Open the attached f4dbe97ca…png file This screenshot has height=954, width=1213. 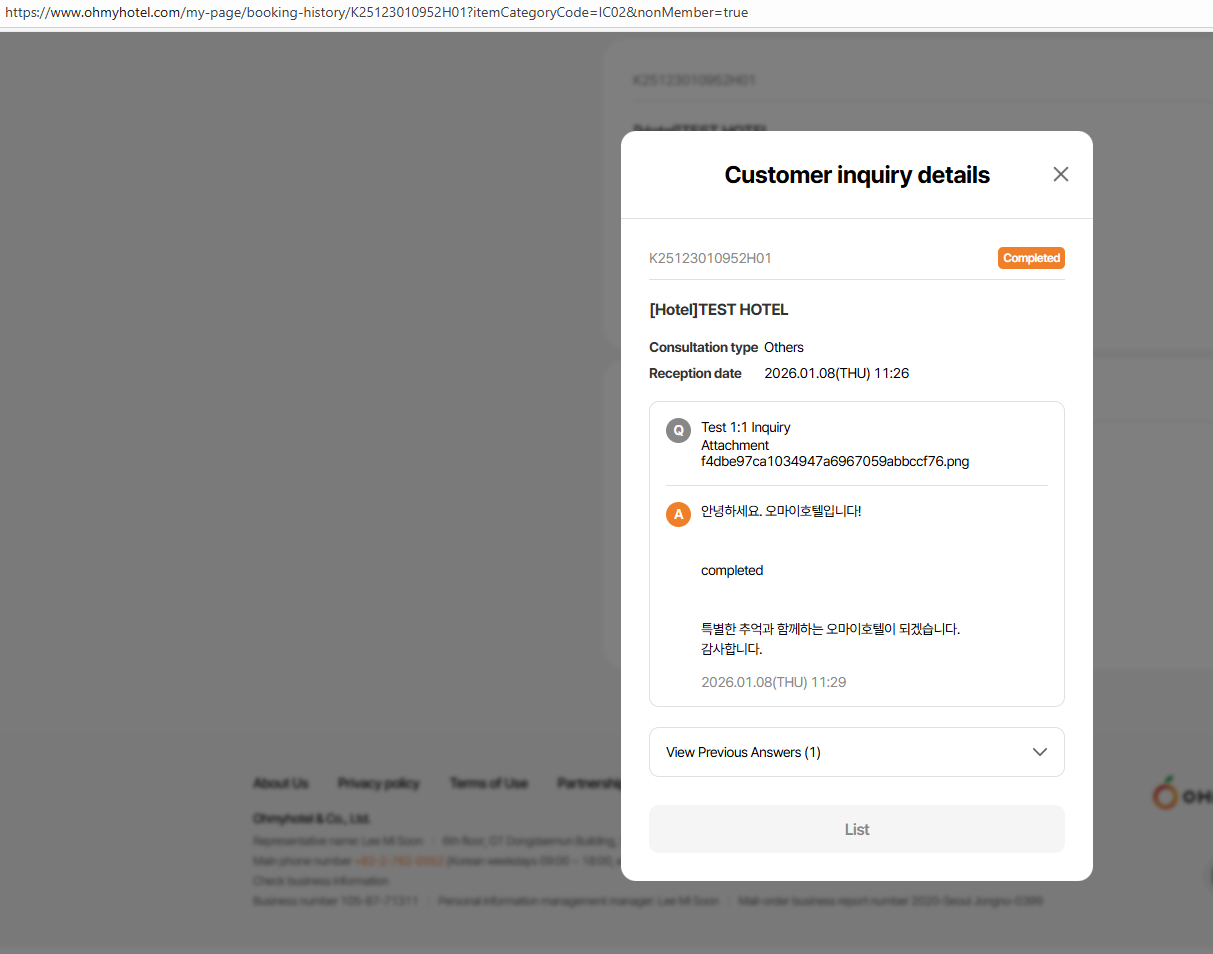[x=835, y=461]
